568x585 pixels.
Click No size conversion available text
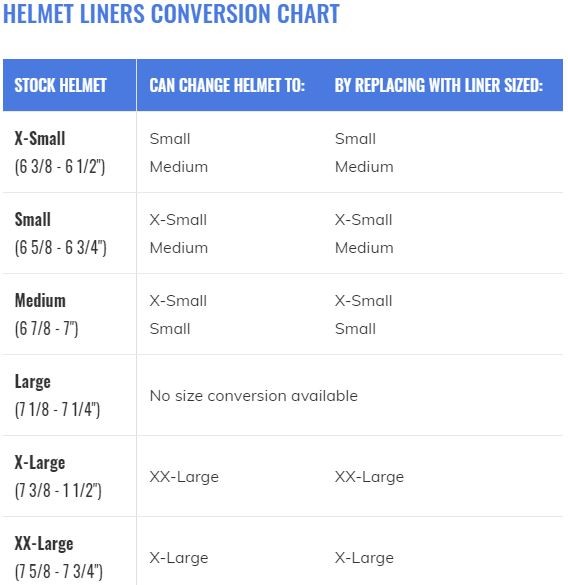point(253,395)
